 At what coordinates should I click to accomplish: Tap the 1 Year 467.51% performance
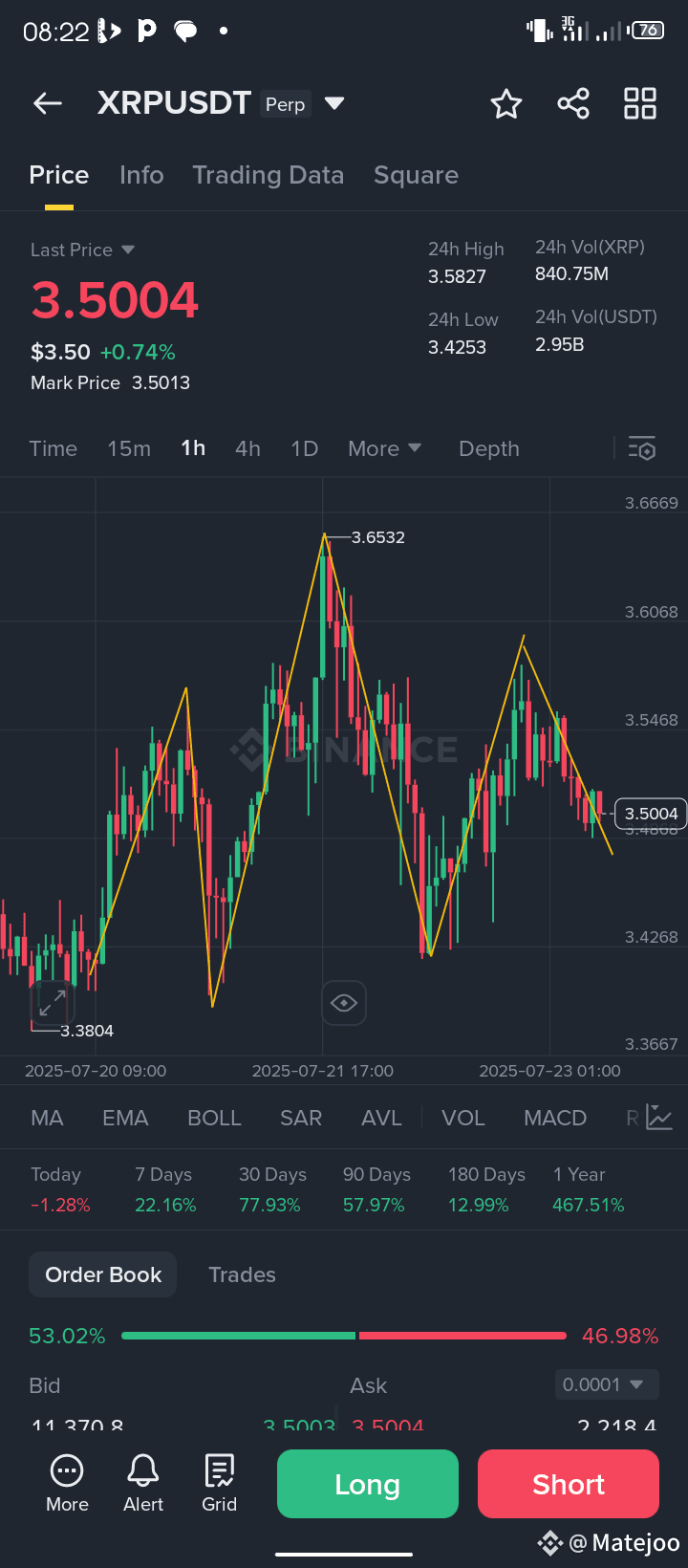588,1189
